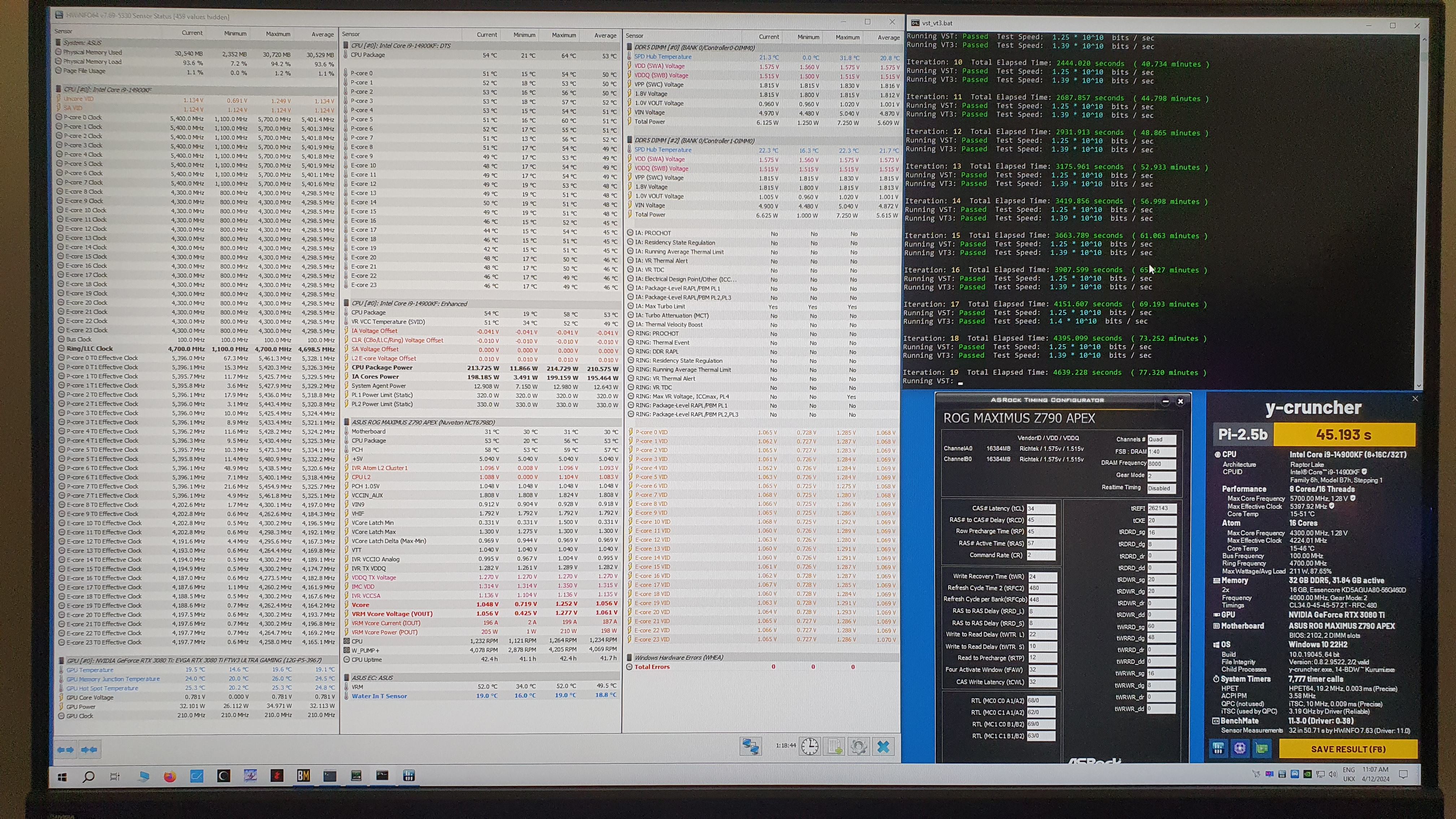
Task: Click ENG UKX language indicator
Action: (1349, 774)
